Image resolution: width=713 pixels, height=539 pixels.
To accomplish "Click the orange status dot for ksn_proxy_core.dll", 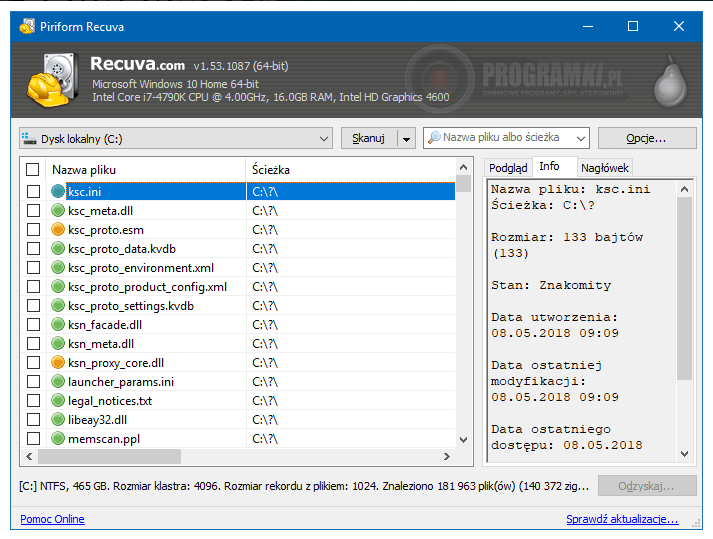I will point(58,363).
